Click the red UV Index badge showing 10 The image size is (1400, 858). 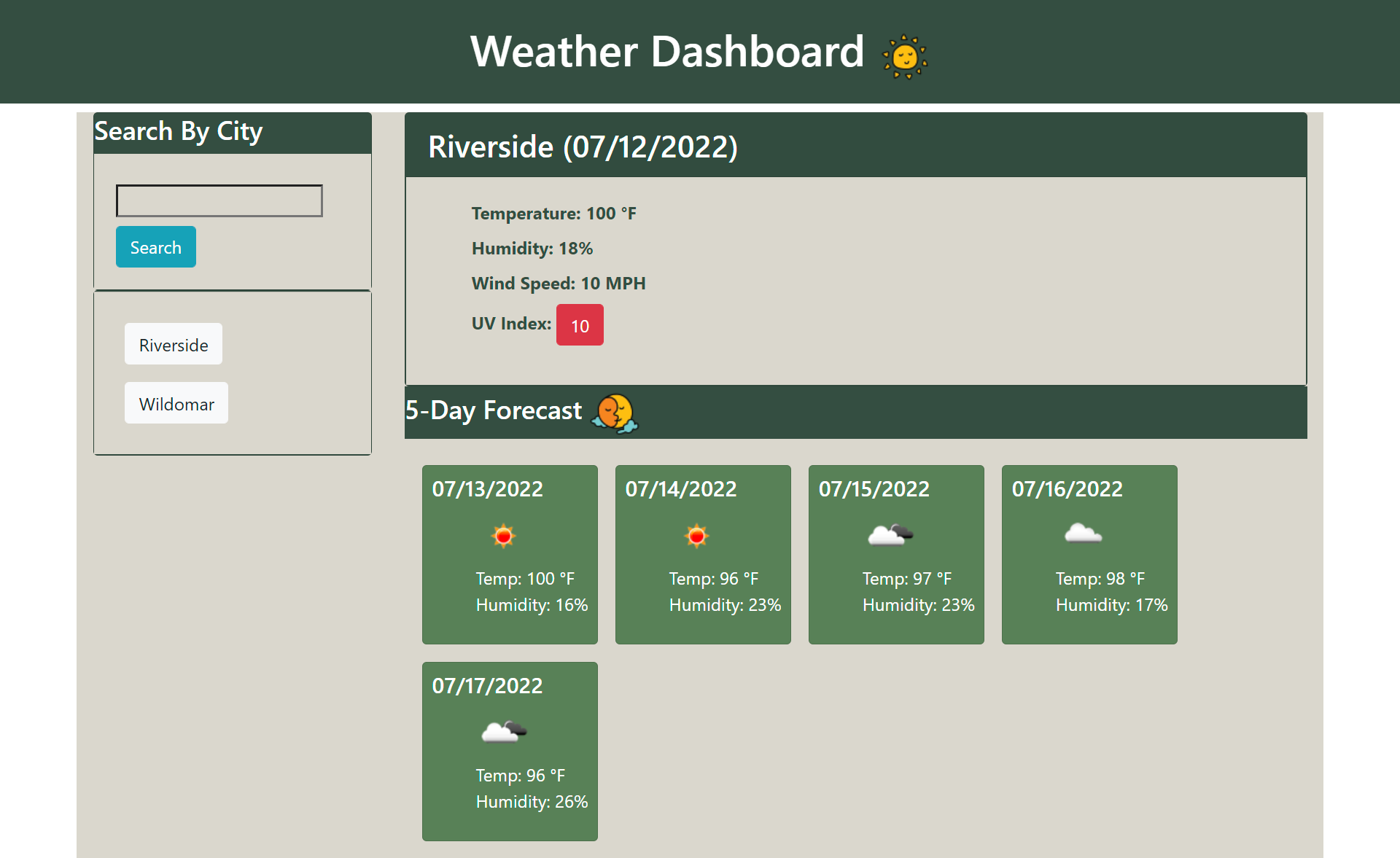click(x=580, y=324)
